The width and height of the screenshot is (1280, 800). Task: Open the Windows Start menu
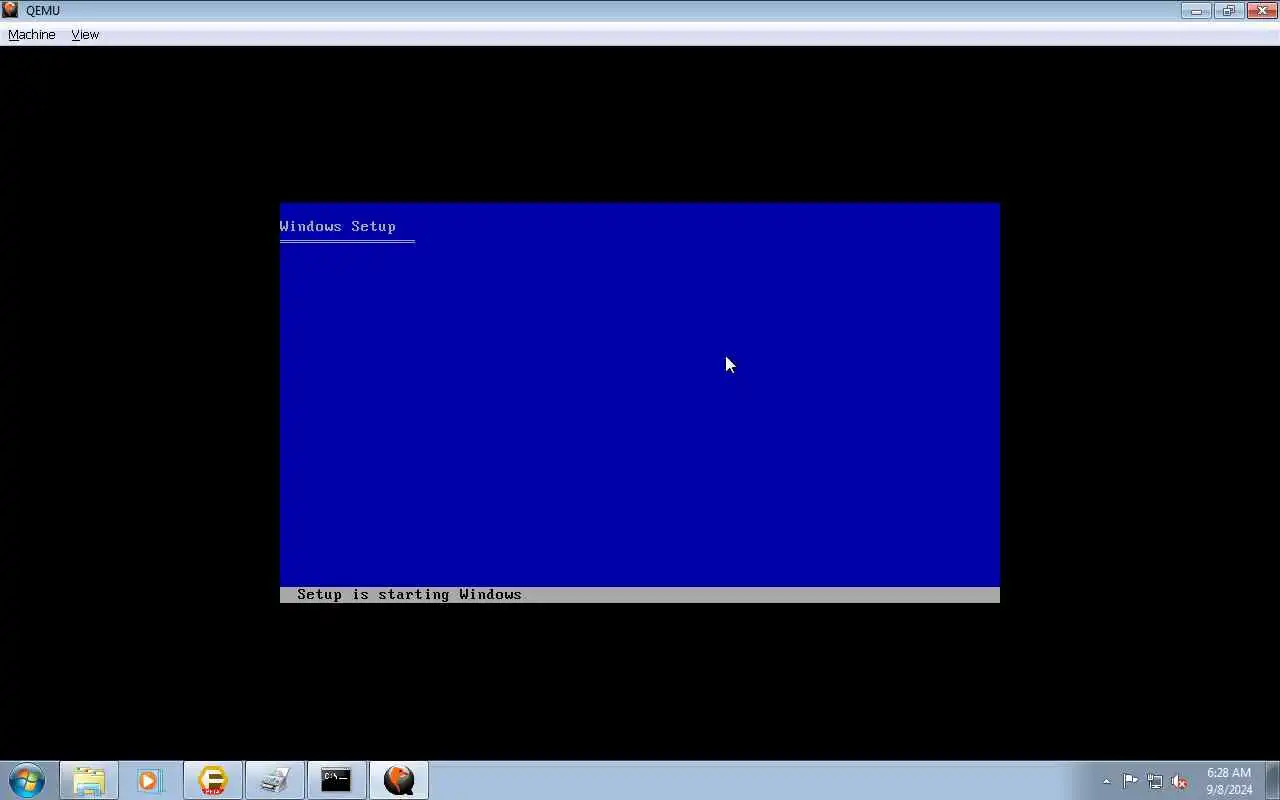(x=27, y=780)
